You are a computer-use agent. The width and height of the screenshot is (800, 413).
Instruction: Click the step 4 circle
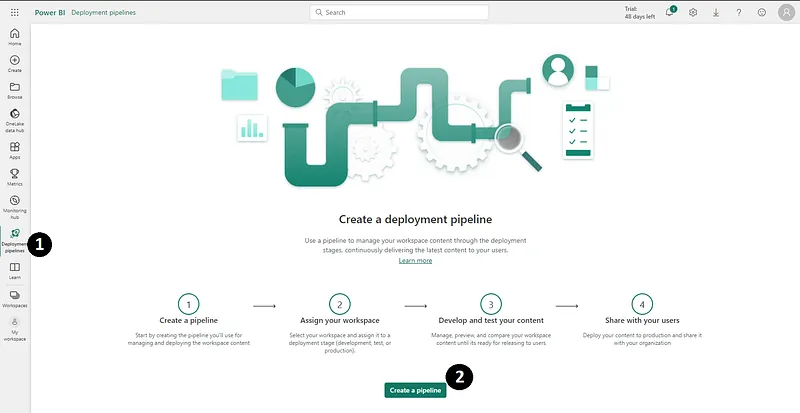642,304
